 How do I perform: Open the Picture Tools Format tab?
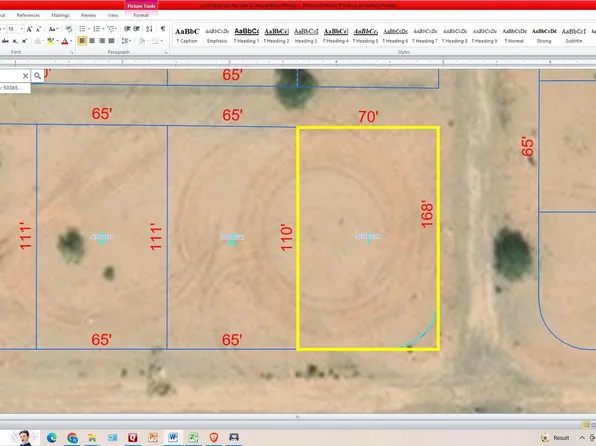(x=141, y=15)
